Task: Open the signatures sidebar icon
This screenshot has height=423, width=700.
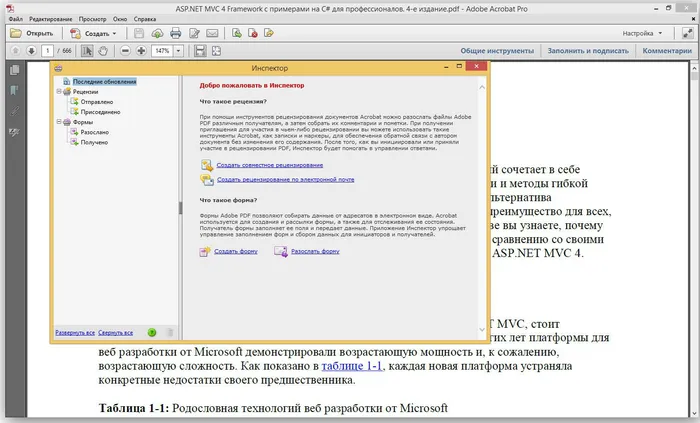Action: [x=15, y=132]
